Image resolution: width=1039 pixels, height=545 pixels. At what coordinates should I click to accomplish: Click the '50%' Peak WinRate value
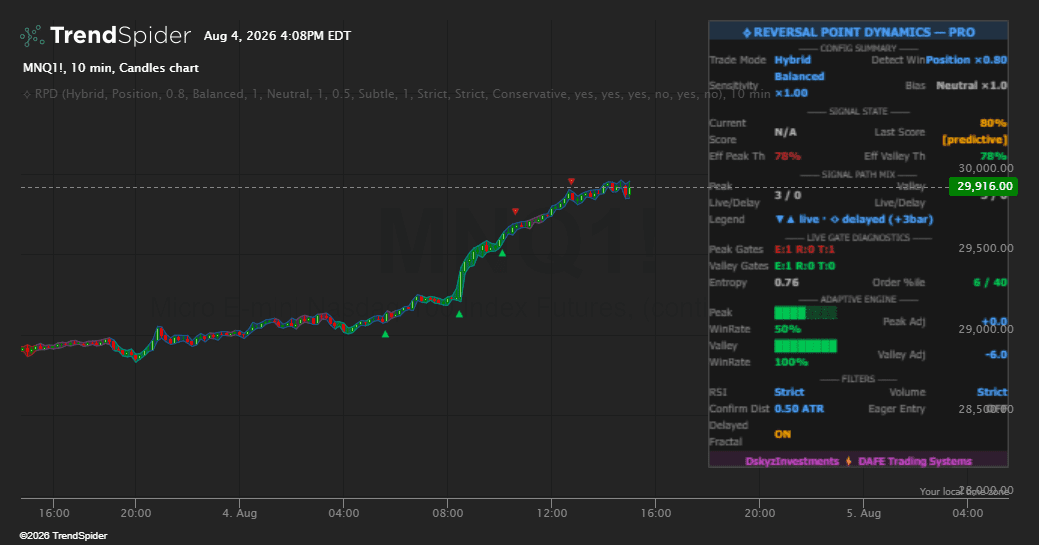[x=787, y=329]
